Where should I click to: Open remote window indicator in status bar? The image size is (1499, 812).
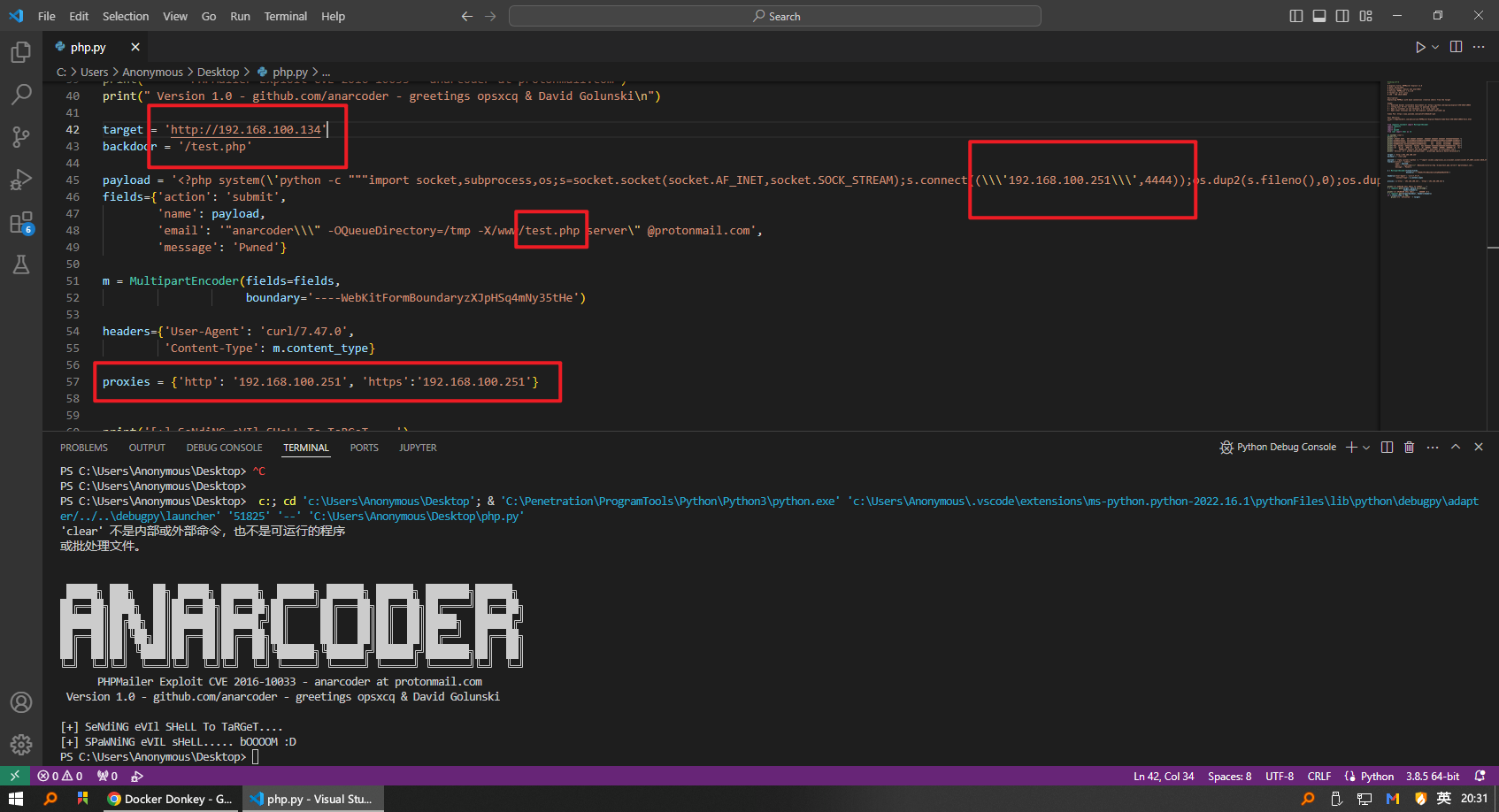point(15,776)
